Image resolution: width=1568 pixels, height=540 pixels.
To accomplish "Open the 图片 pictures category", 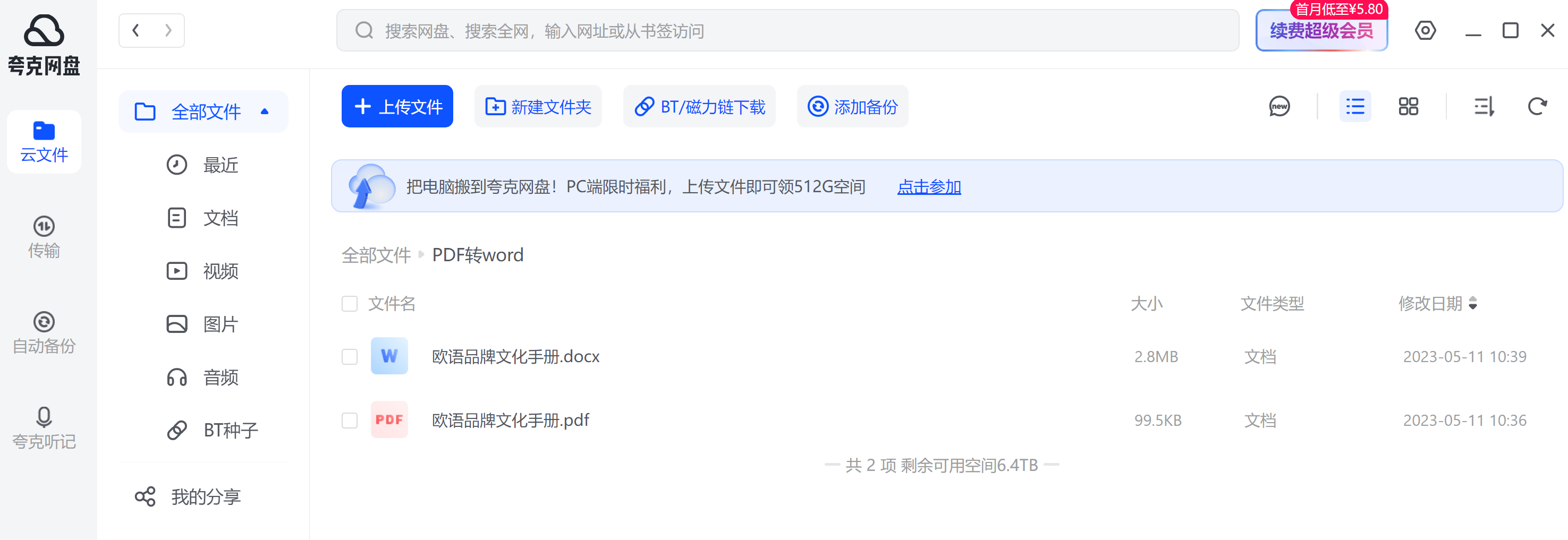I will point(202,324).
